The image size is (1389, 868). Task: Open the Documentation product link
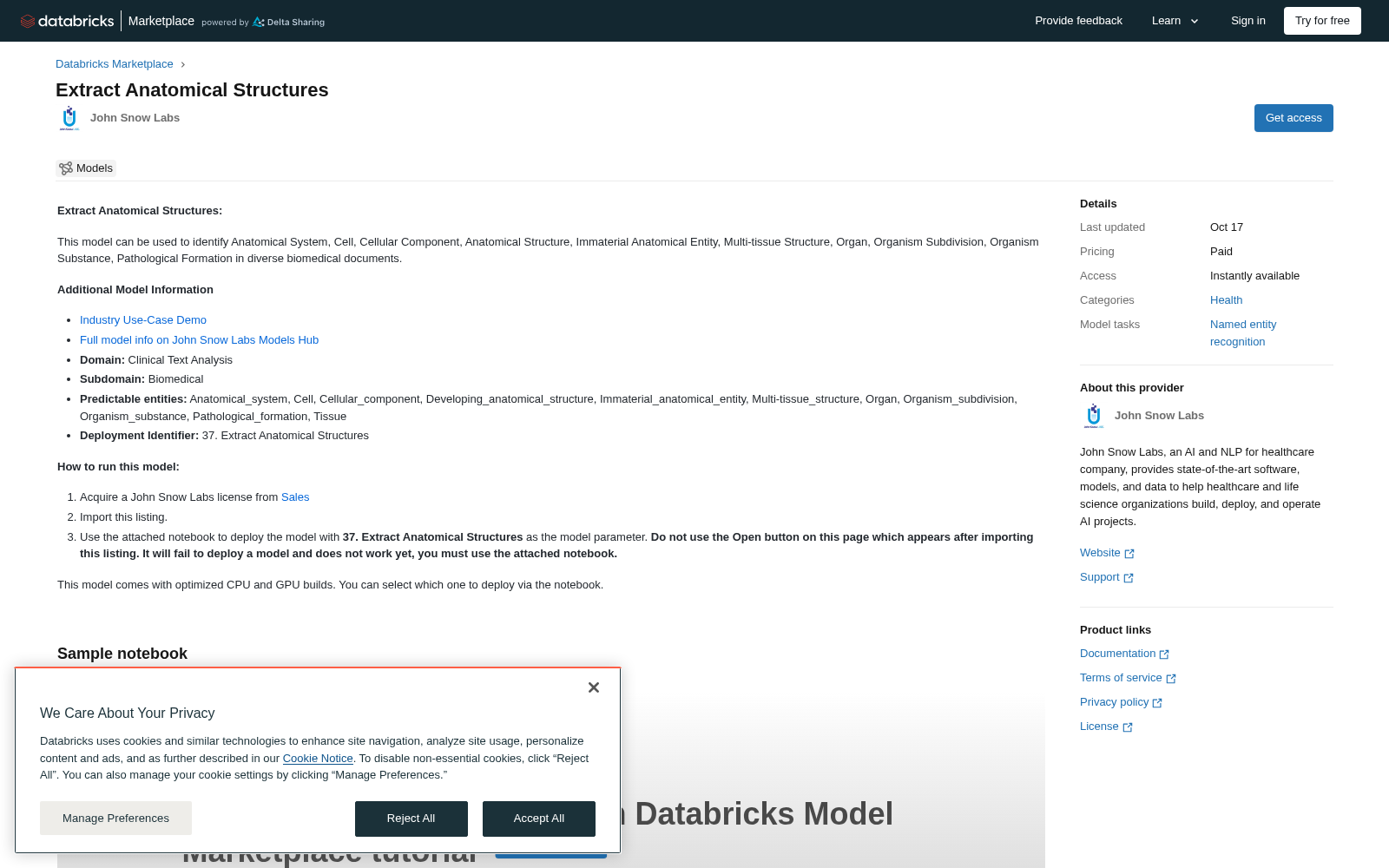[x=1117, y=654]
